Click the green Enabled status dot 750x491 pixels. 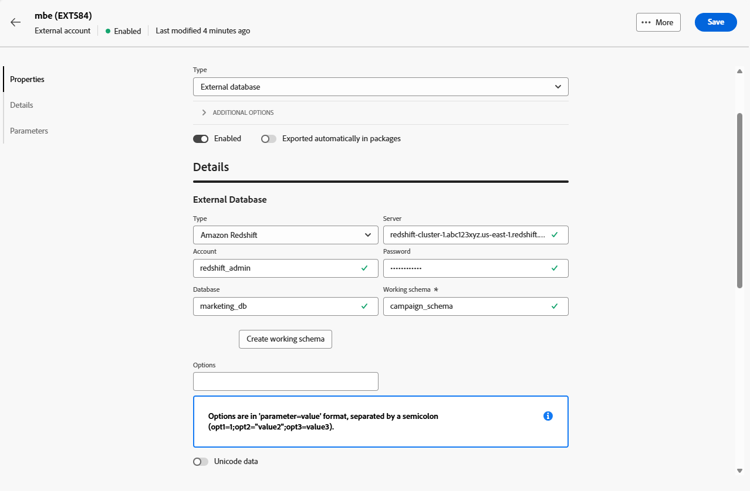pos(108,31)
